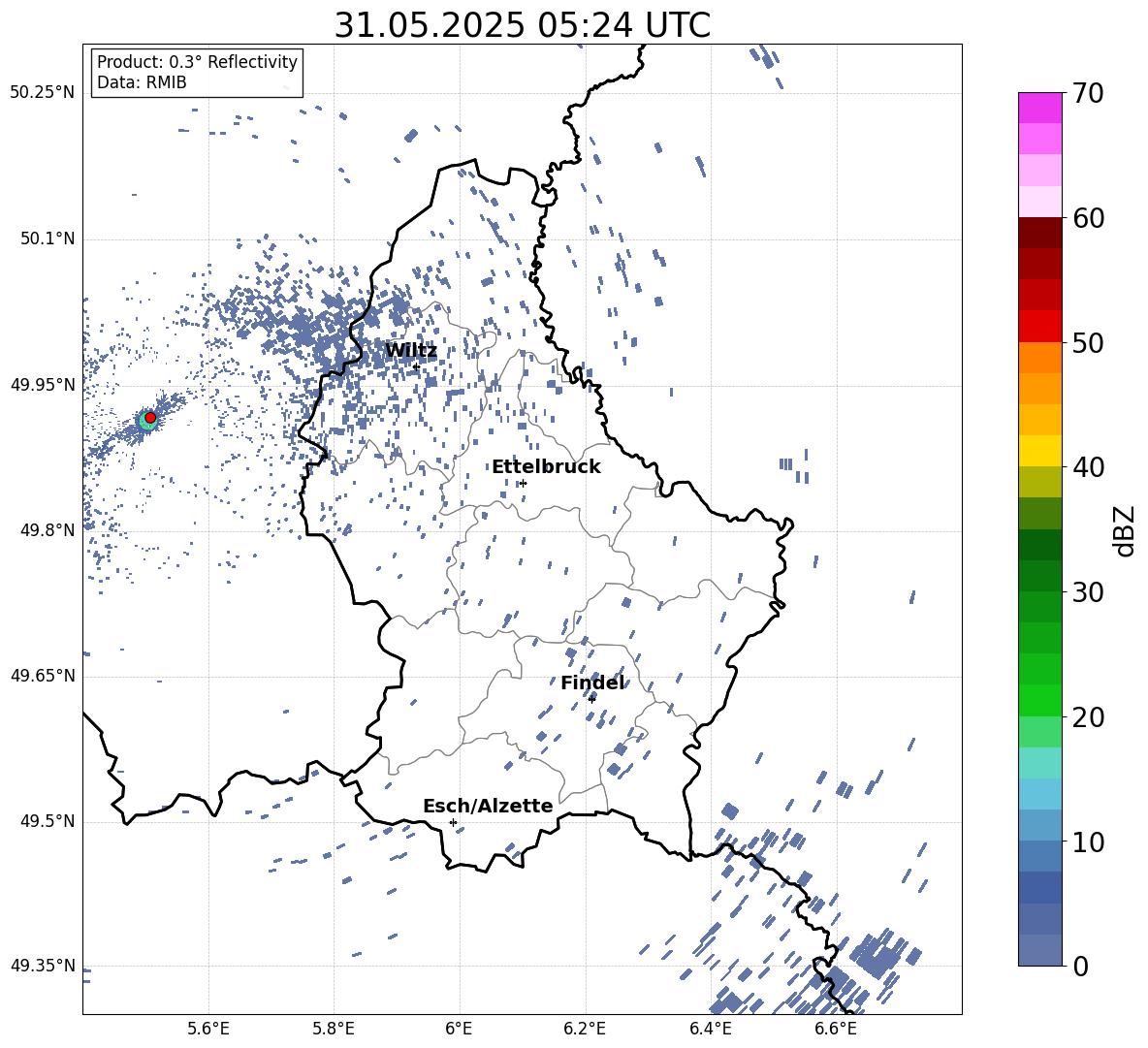The image size is (1148, 1048).
Task: Click the 'Ettelbruck' city label
Action: pyautogui.click(x=546, y=467)
